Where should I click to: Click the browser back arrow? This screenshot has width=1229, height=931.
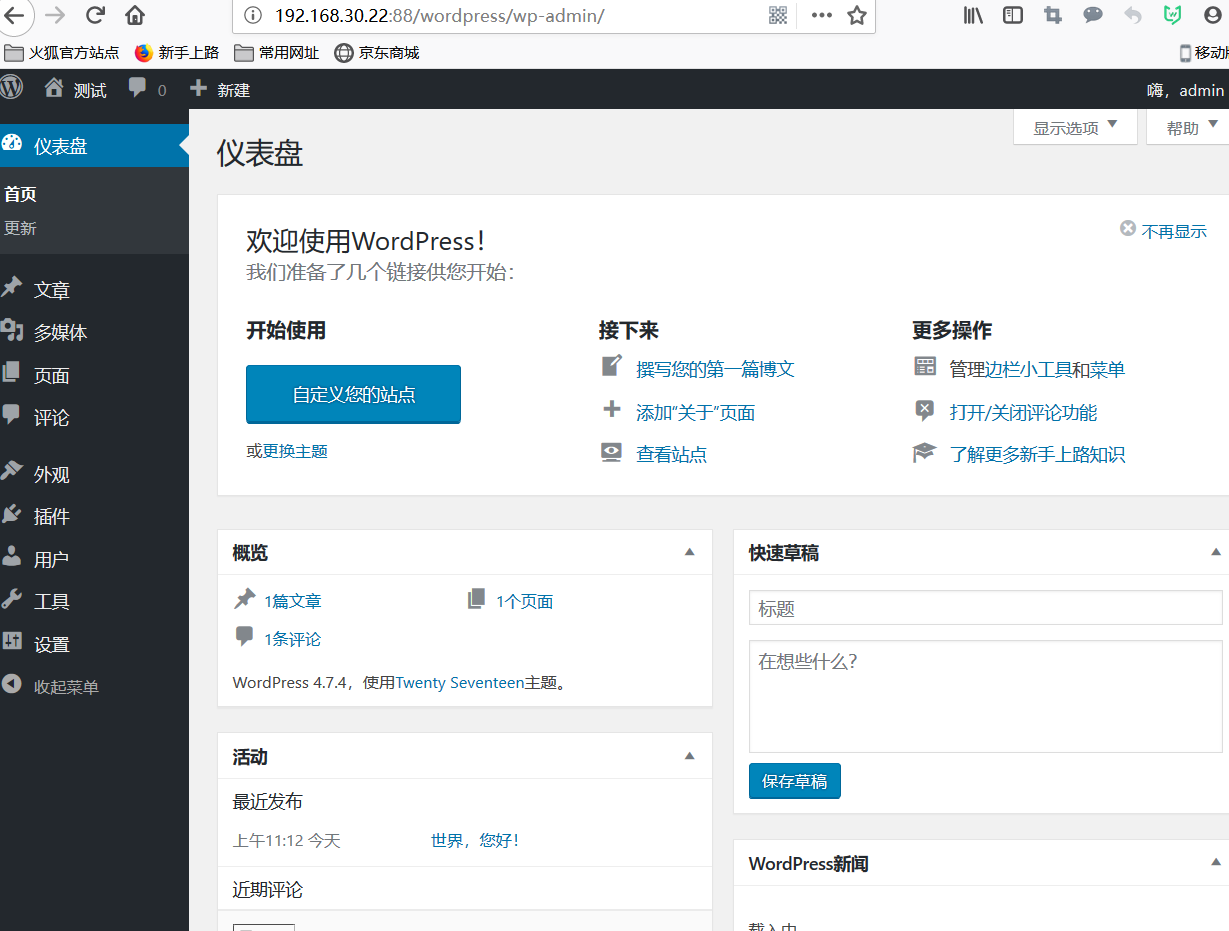click(x=14, y=15)
